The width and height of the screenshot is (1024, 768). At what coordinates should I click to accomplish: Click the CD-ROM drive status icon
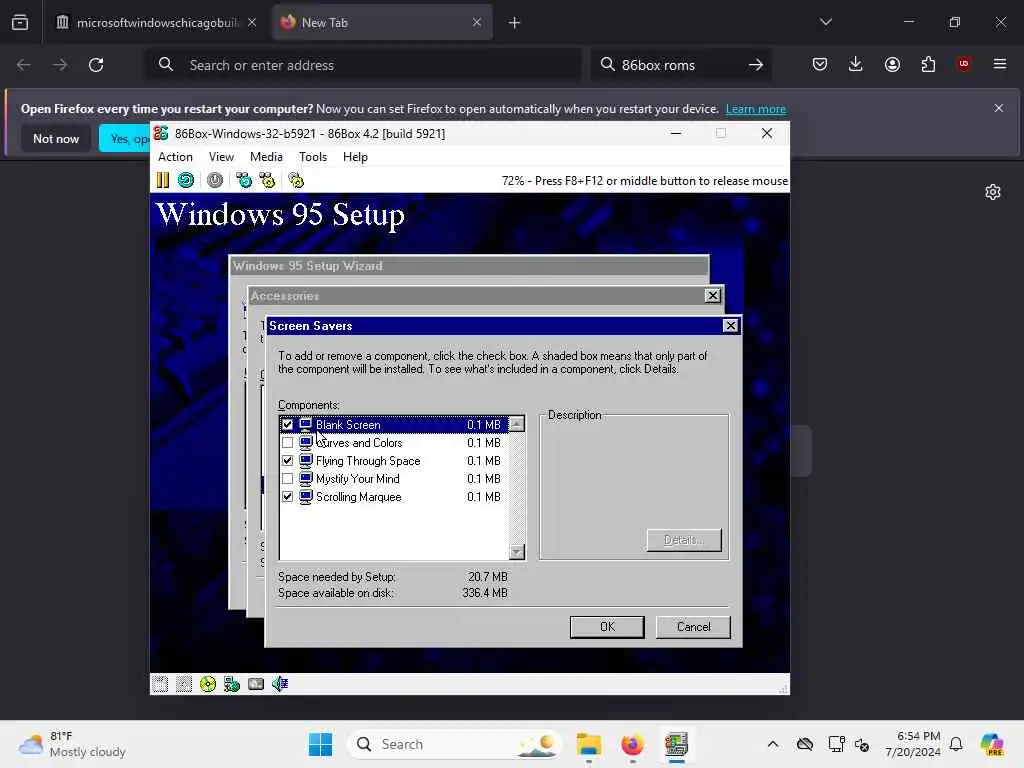click(208, 684)
